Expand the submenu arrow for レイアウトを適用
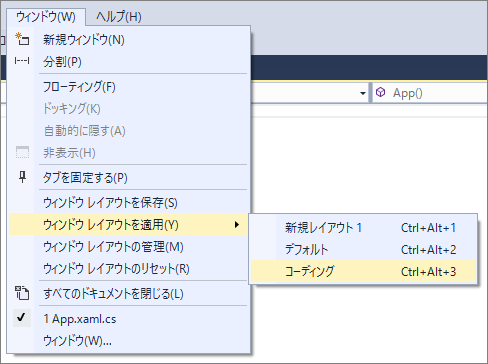 click(x=237, y=225)
